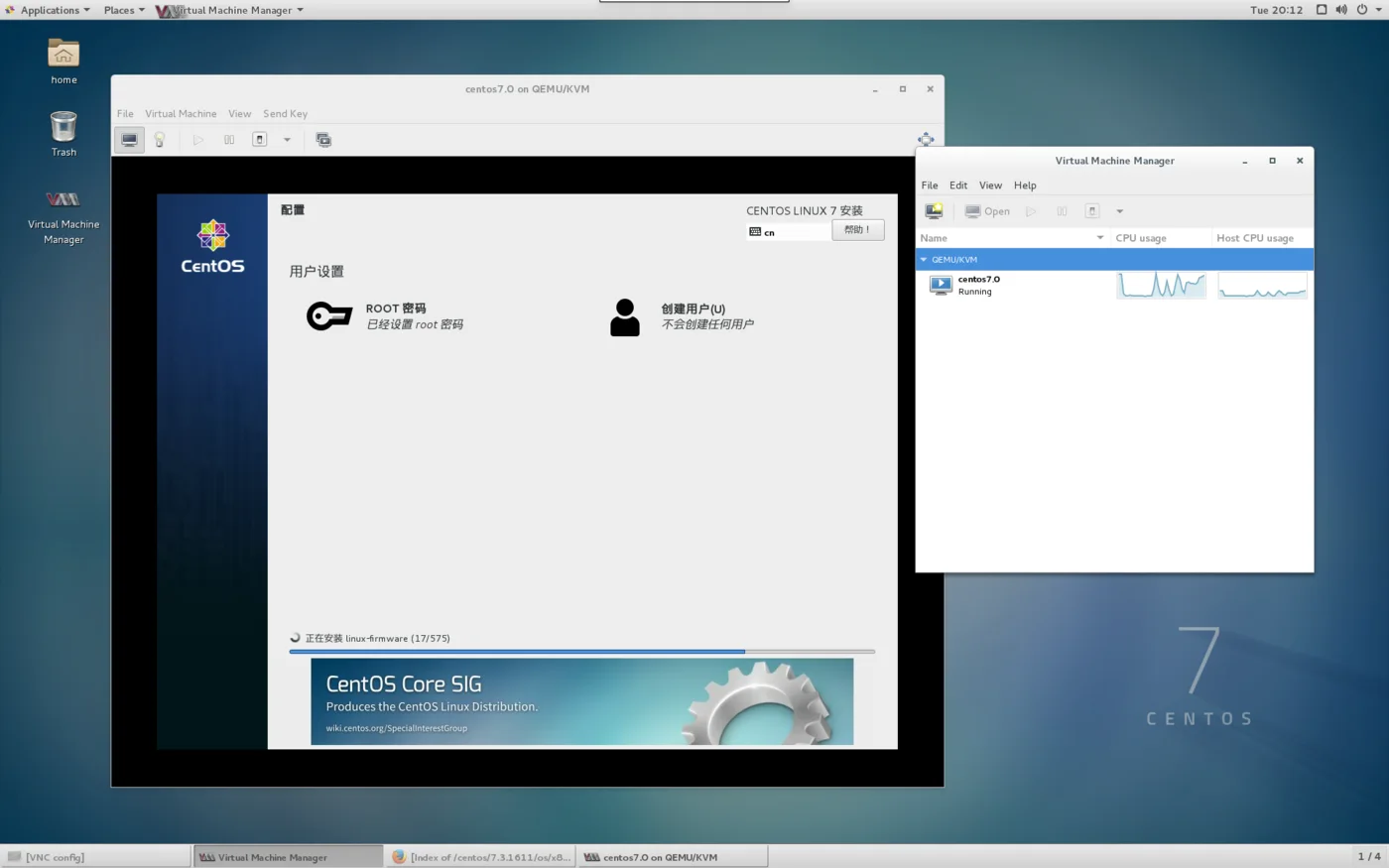Open the Virtual Machine Manager desktop icon
This screenshot has width=1389, height=868.
point(63,215)
